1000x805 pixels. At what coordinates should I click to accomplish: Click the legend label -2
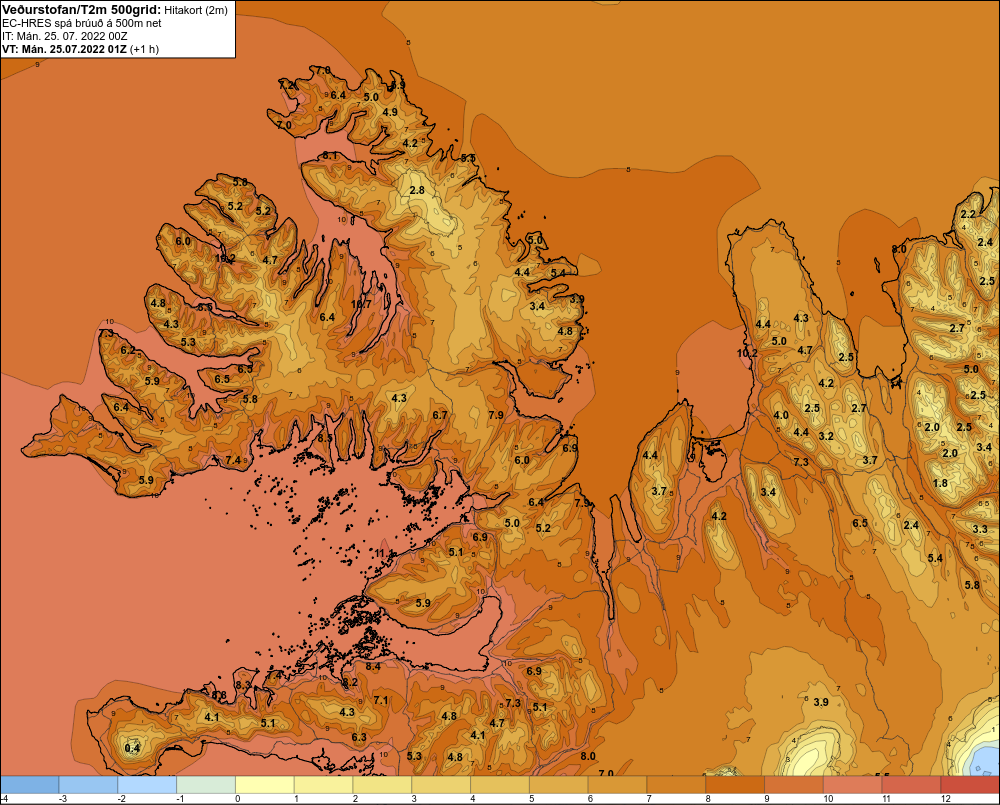tap(121, 799)
